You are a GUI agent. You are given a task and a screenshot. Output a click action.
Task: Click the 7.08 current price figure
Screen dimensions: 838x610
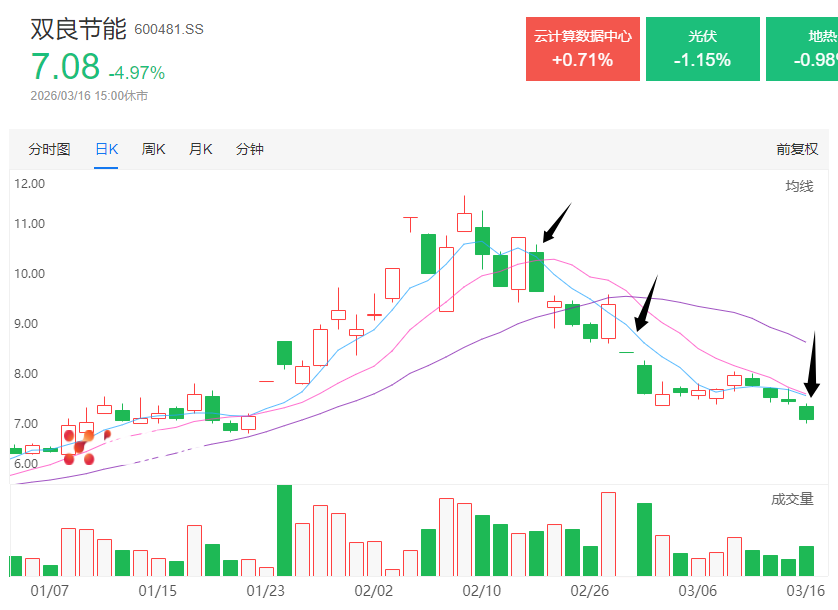65,67
